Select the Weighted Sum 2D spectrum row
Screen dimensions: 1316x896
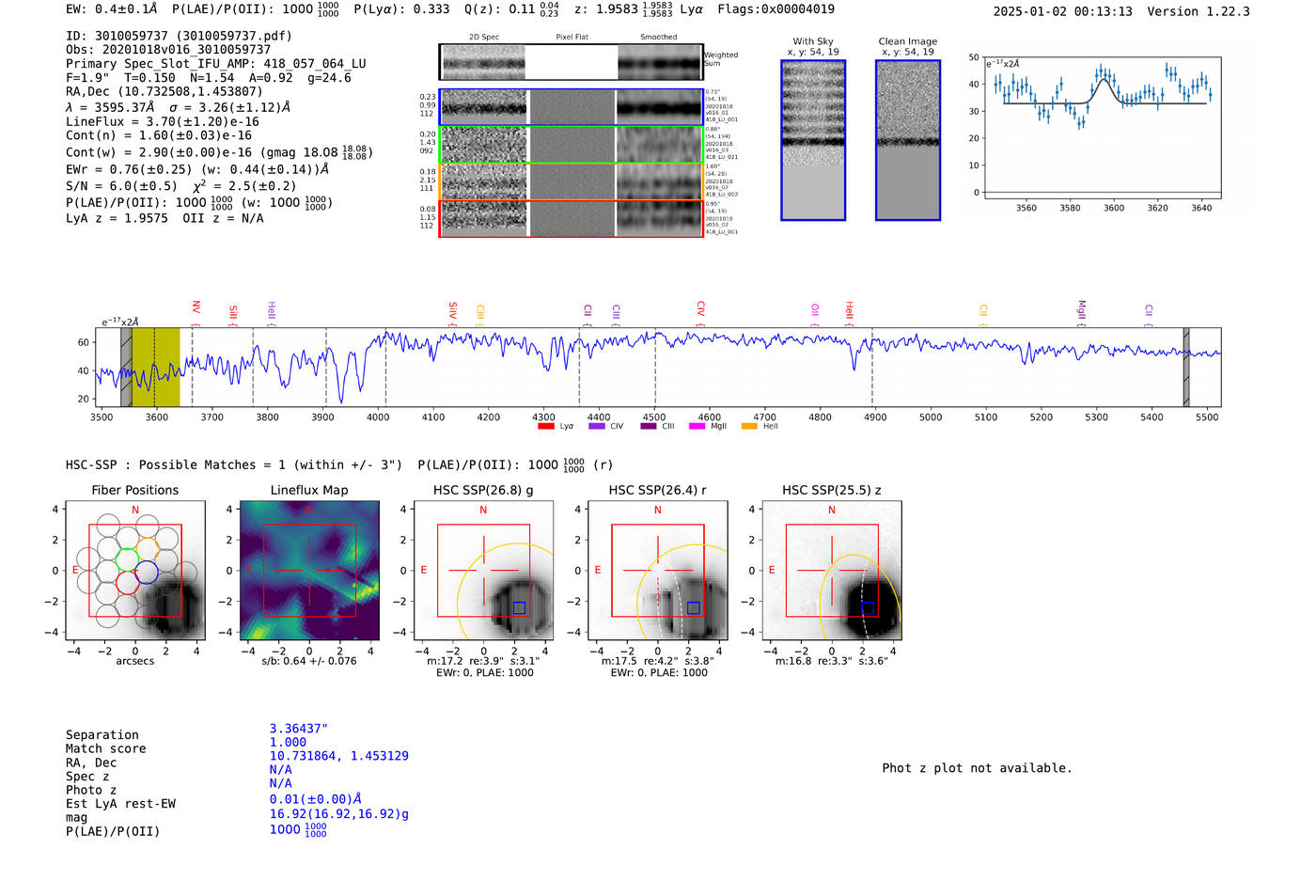[x=571, y=62]
